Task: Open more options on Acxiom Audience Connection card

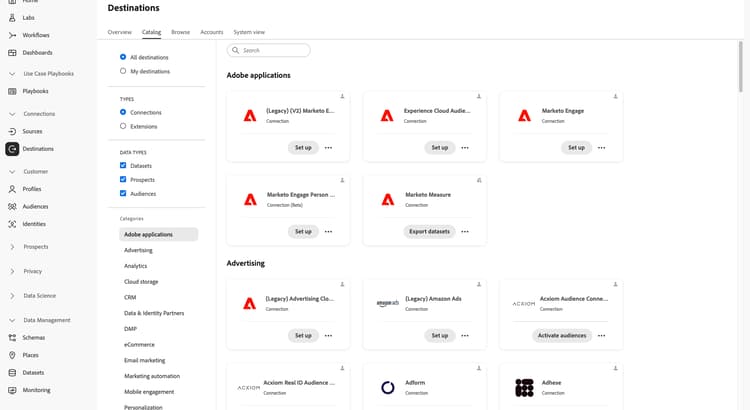Action: pyautogui.click(x=601, y=336)
